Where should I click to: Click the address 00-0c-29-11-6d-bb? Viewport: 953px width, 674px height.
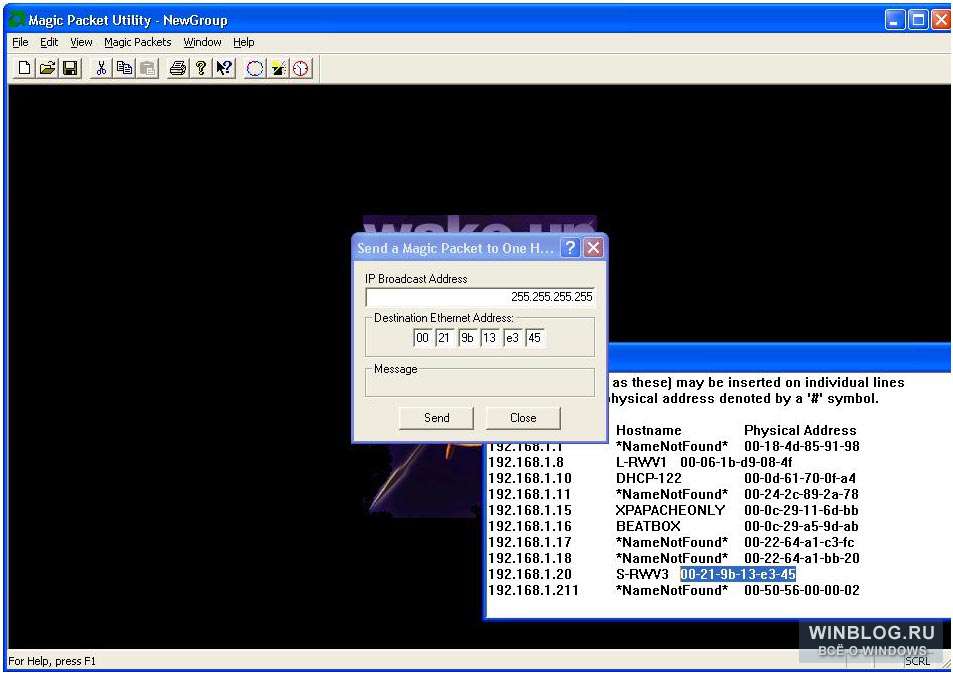[801, 511]
